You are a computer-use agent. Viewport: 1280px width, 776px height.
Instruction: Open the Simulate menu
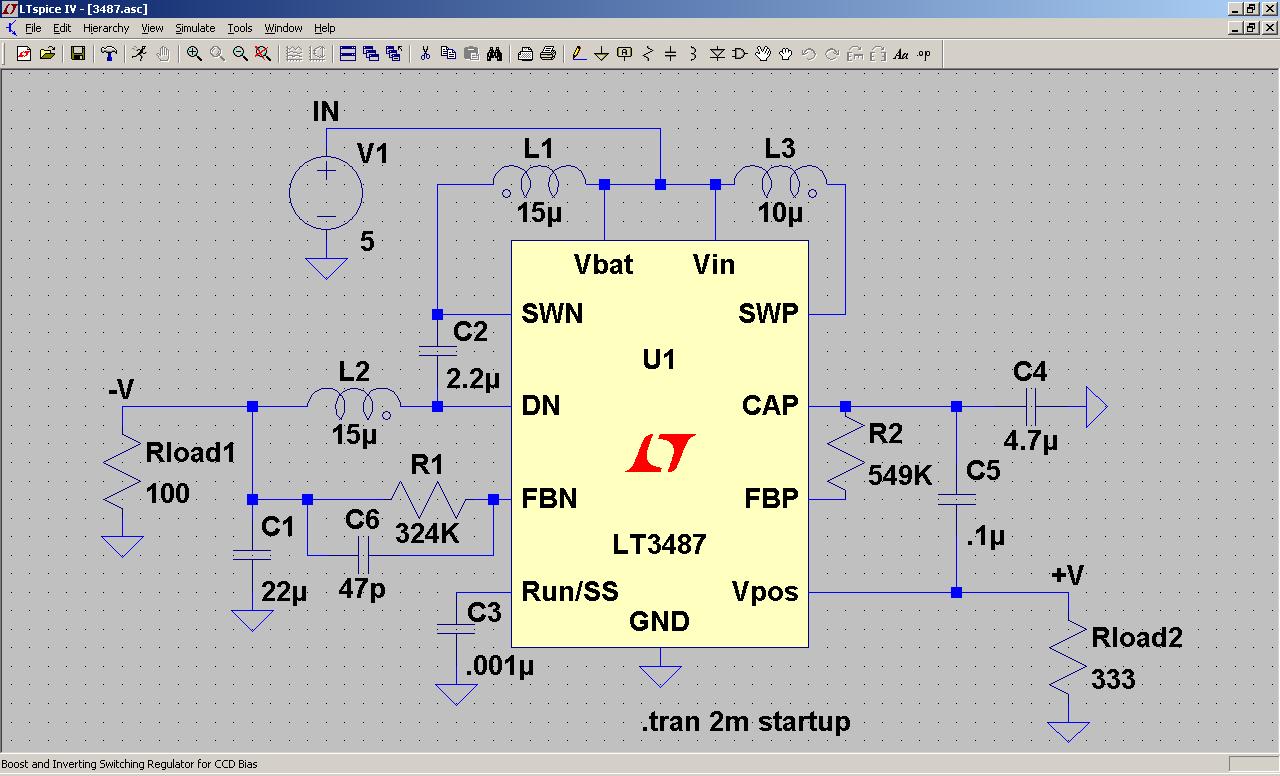(x=195, y=28)
